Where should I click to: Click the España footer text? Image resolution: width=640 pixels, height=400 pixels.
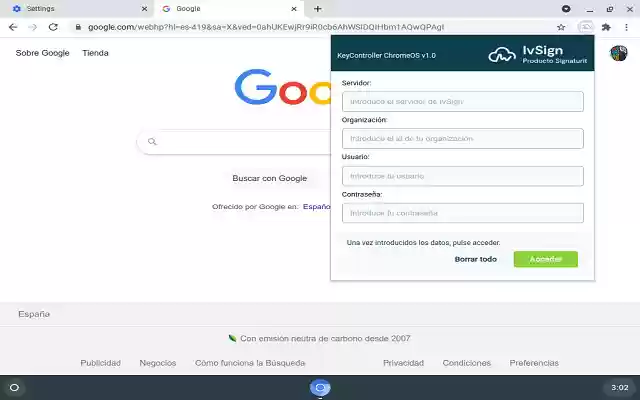[x=34, y=314]
